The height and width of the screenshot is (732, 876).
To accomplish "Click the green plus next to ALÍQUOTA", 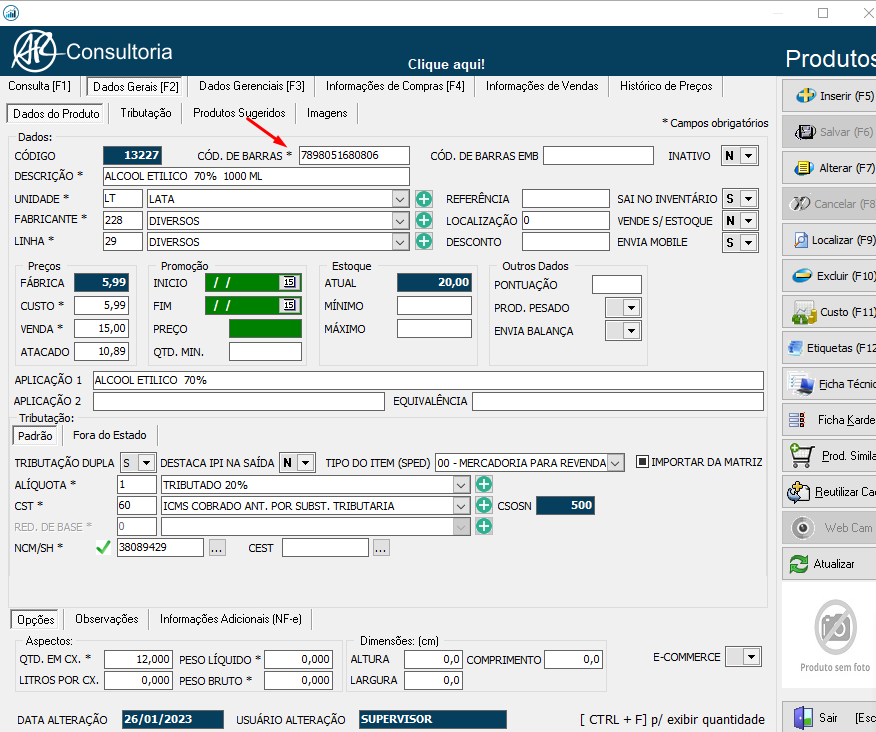I will point(484,484).
